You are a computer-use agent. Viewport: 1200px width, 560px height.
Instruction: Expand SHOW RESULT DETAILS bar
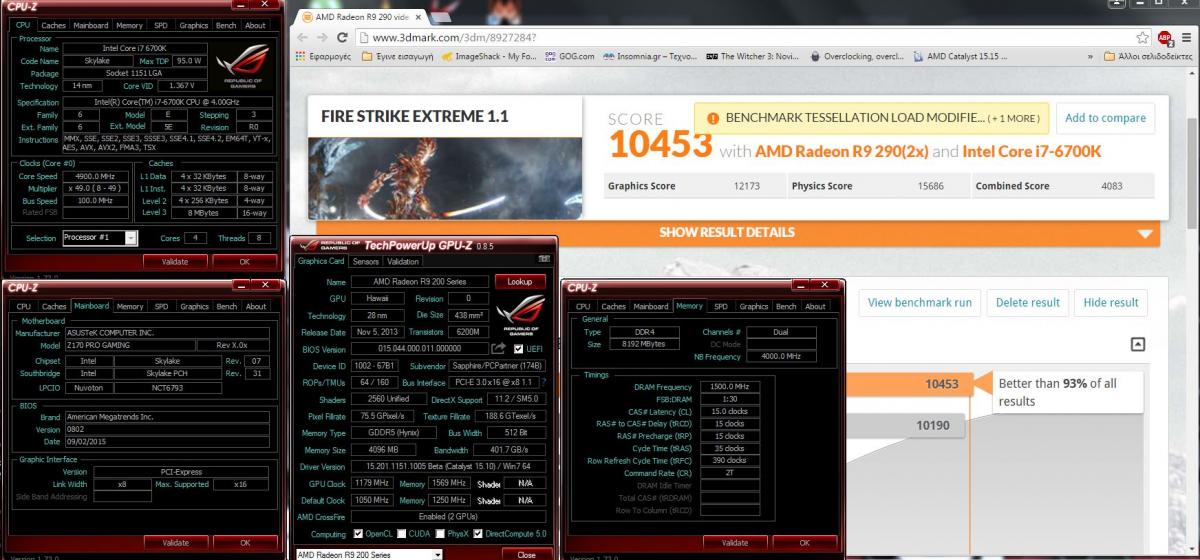tap(737, 232)
